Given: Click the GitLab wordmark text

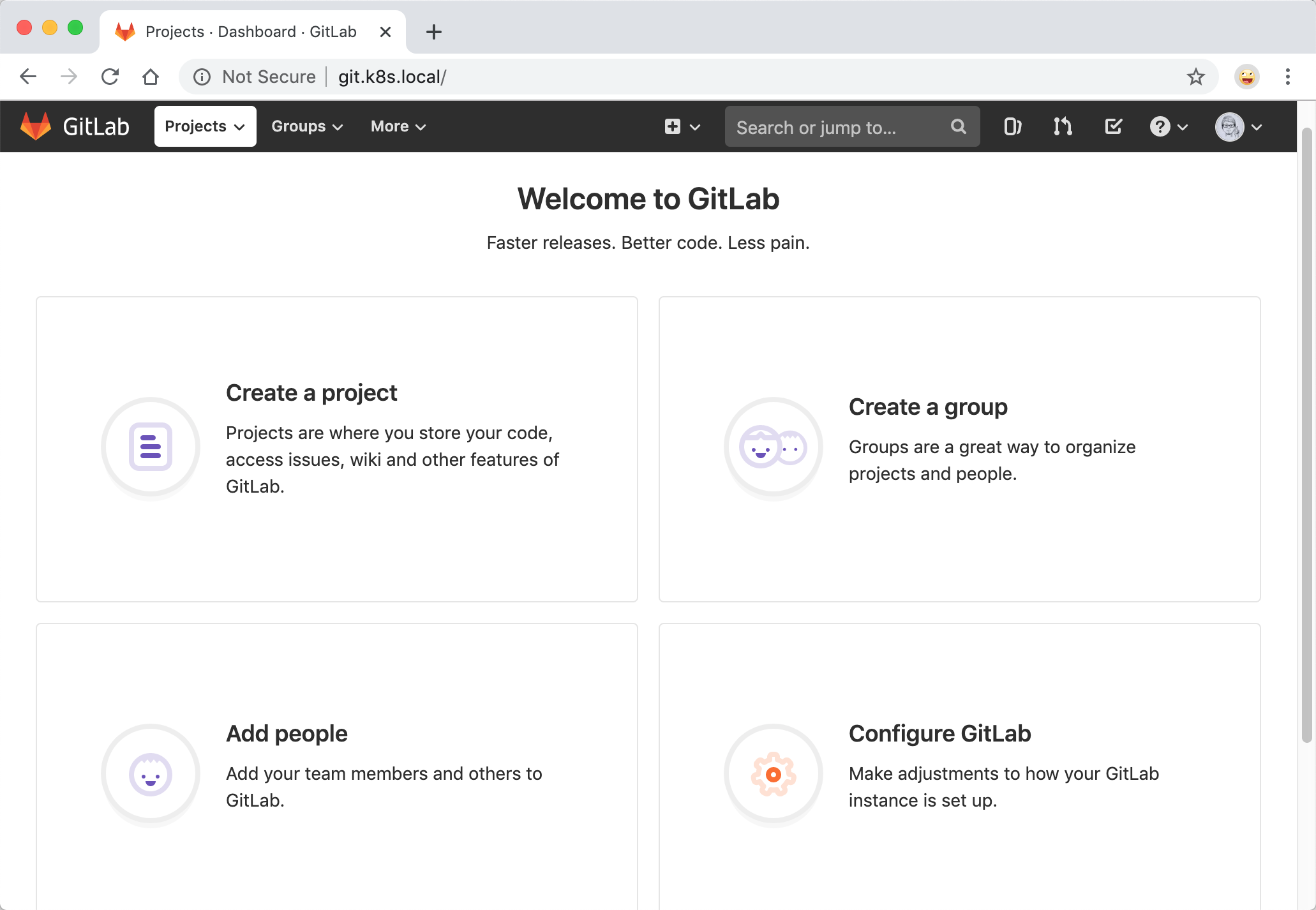Looking at the screenshot, I should pyautogui.click(x=96, y=126).
